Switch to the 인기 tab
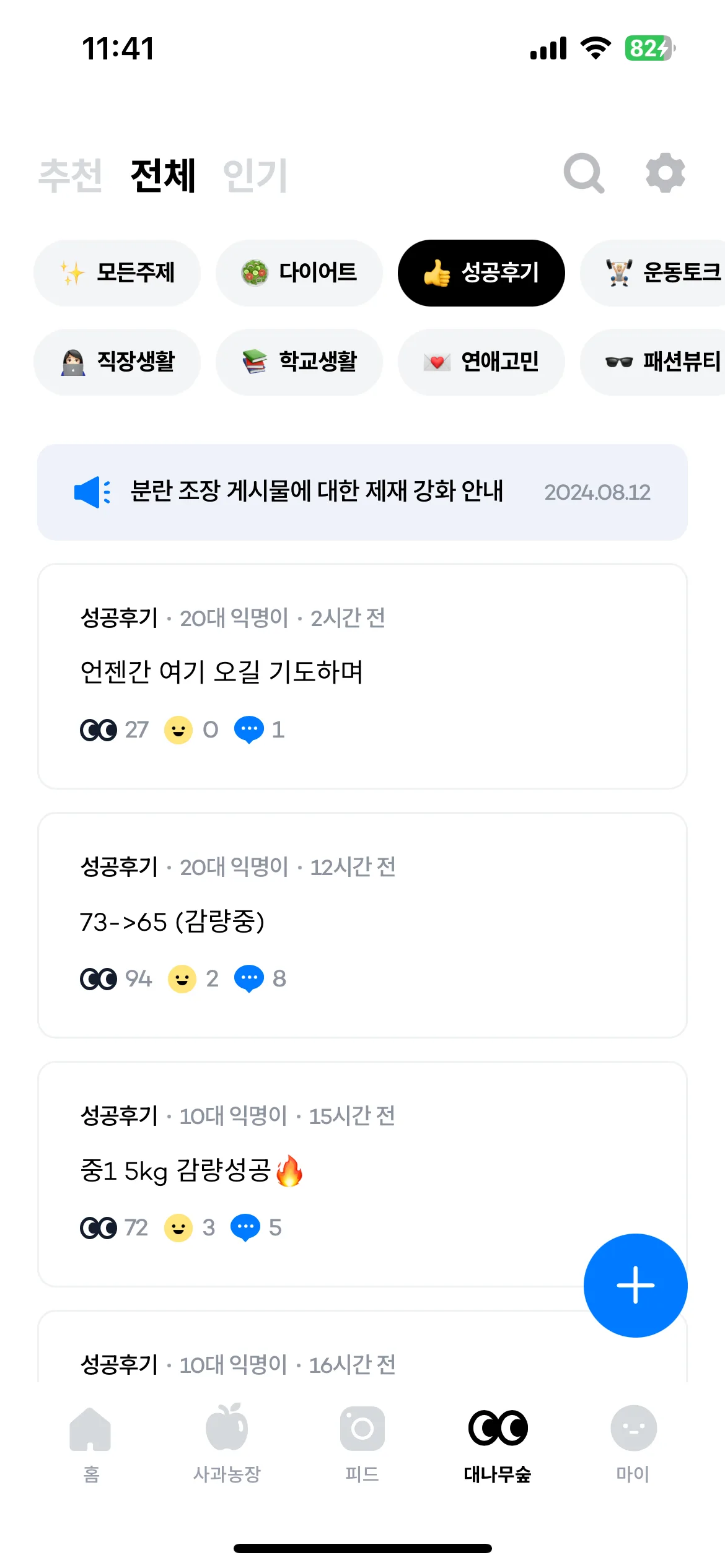 tap(255, 175)
